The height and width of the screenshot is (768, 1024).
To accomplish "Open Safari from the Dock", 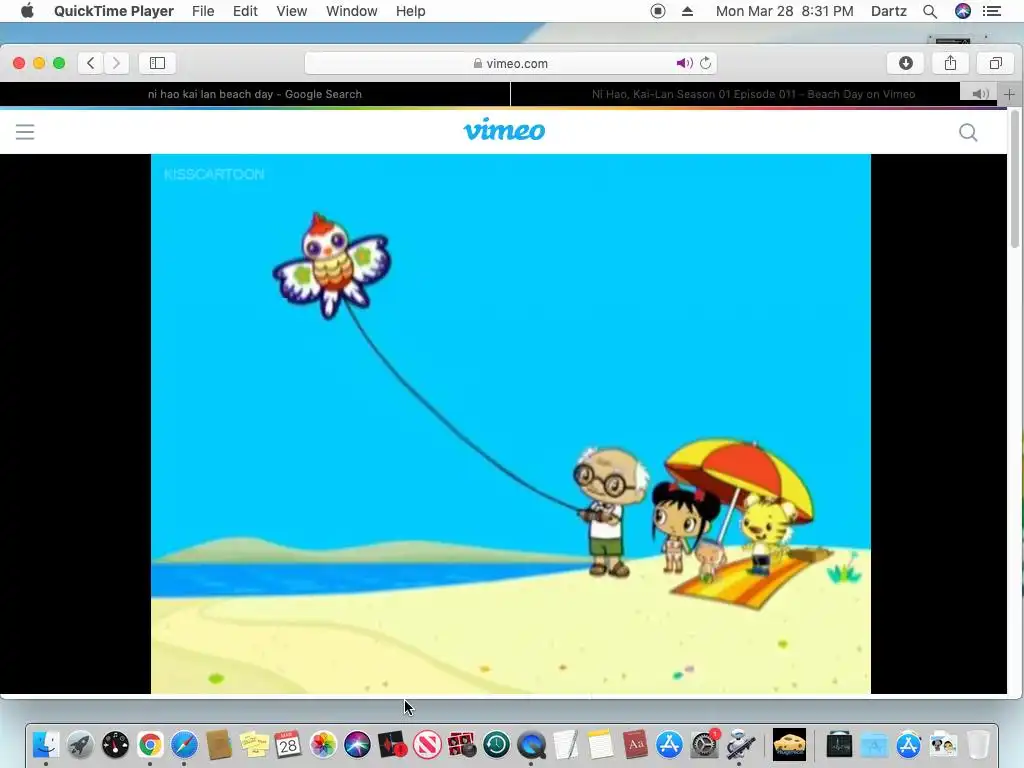I will (184, 744).
